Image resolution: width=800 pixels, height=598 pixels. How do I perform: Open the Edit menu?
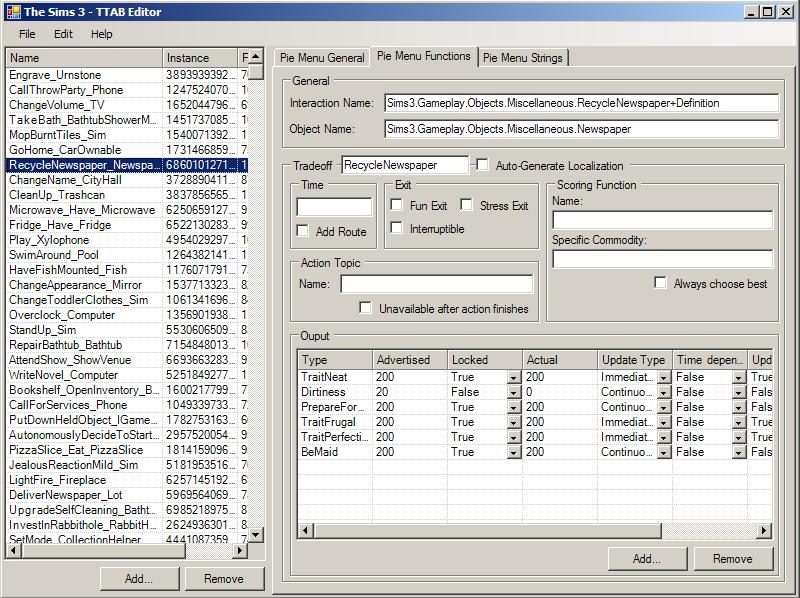click(63, 34)
